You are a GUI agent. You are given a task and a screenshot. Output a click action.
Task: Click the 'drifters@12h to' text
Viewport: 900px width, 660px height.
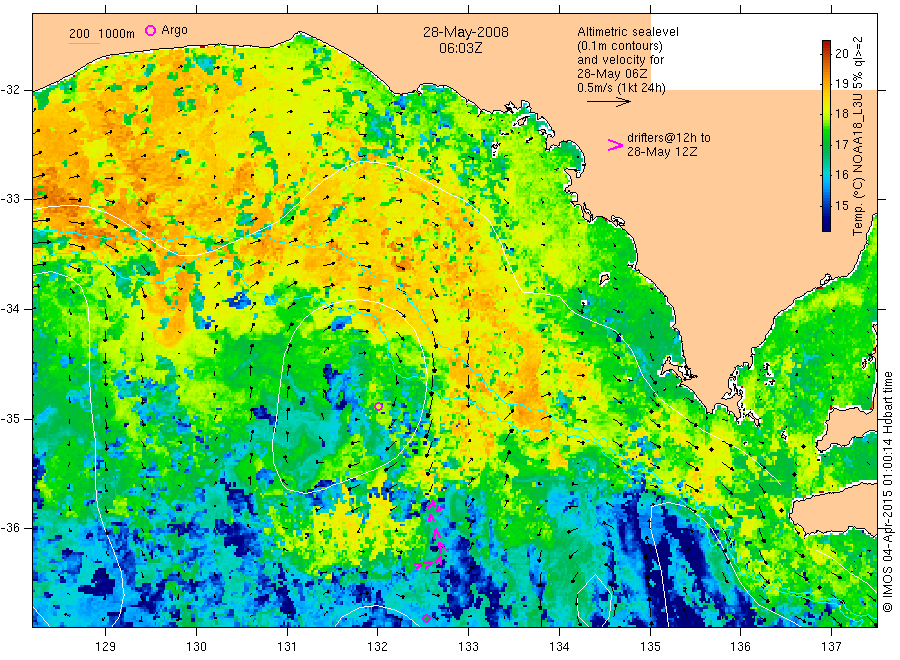click(x=669, y=138)
